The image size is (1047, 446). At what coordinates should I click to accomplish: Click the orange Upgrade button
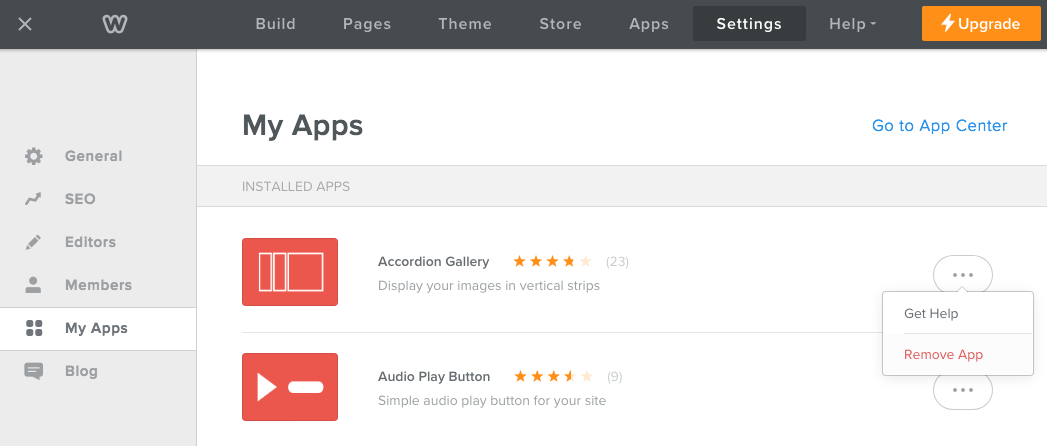(x=981, y=24)
